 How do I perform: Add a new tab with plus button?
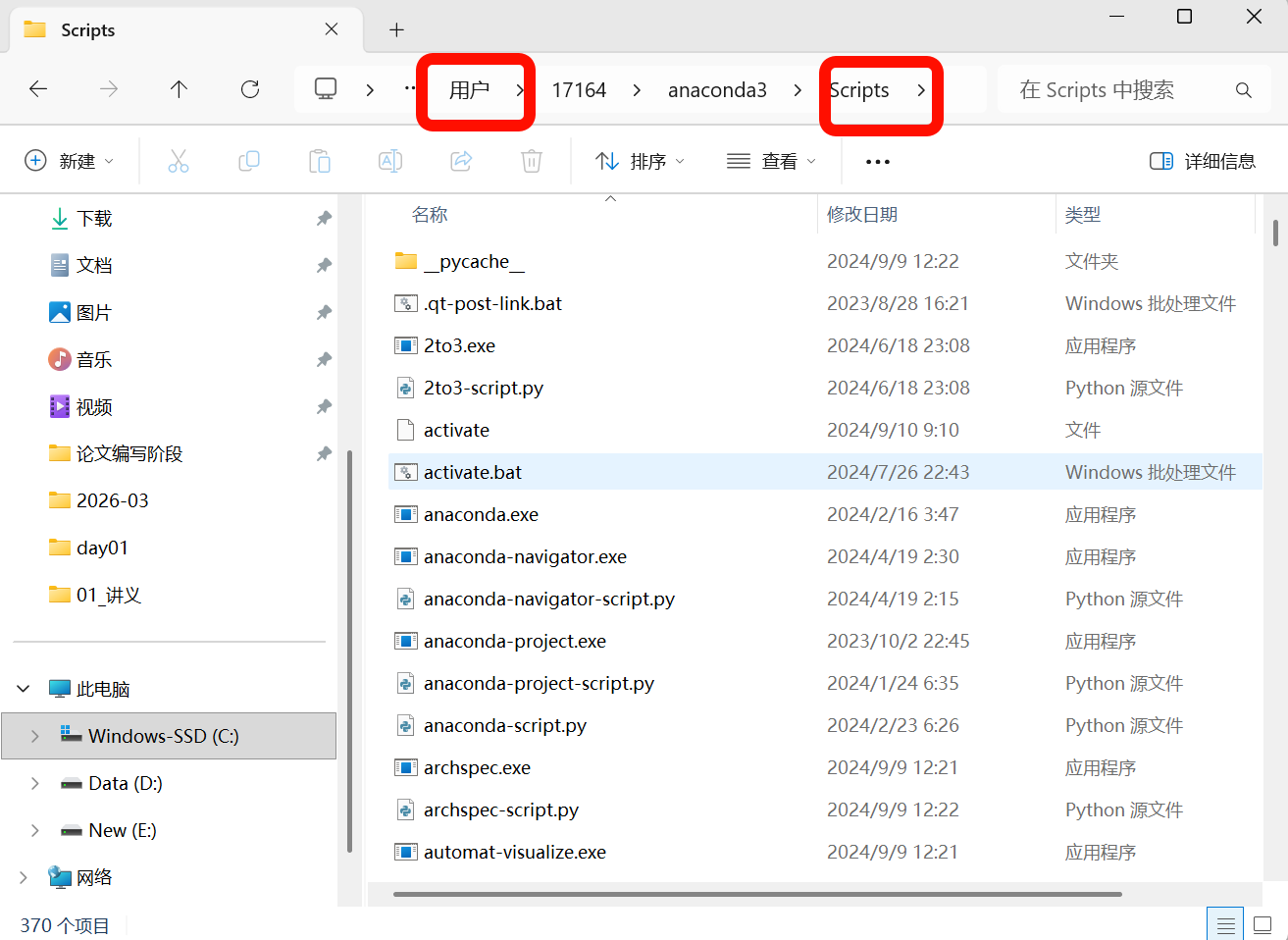396,29
